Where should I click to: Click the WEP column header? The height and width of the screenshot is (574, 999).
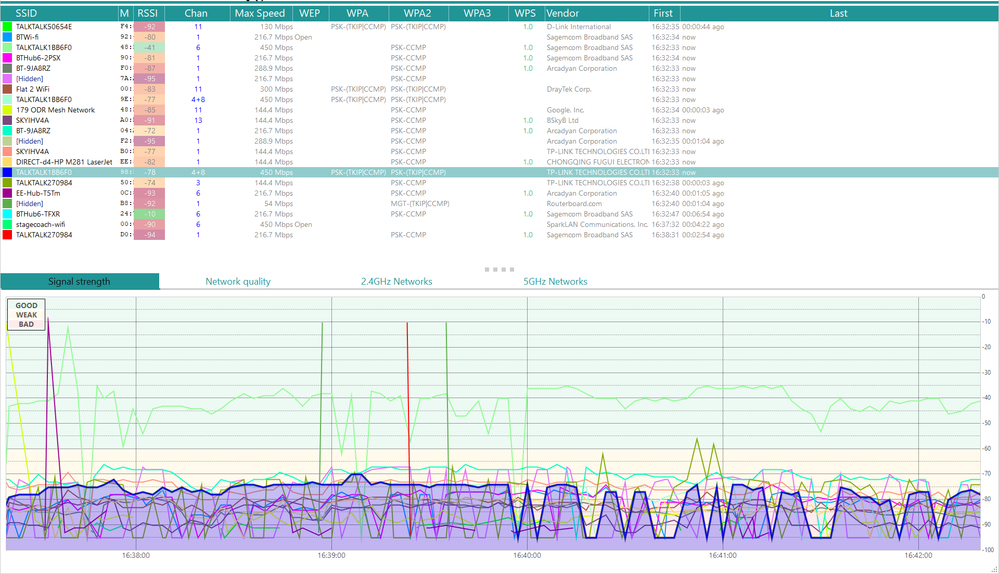(x=310, y=13)
